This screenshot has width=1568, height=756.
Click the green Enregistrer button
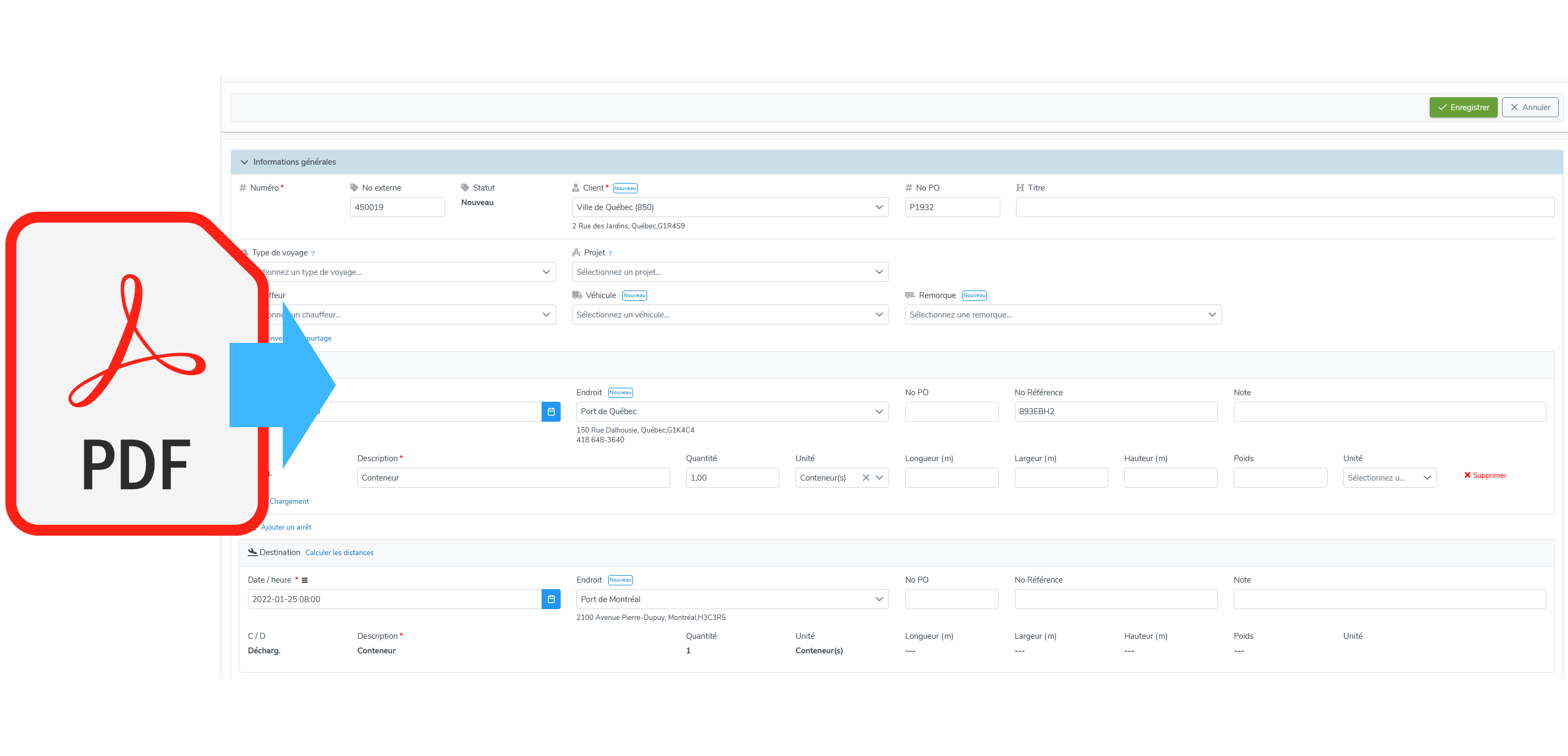coord(1463,107)
